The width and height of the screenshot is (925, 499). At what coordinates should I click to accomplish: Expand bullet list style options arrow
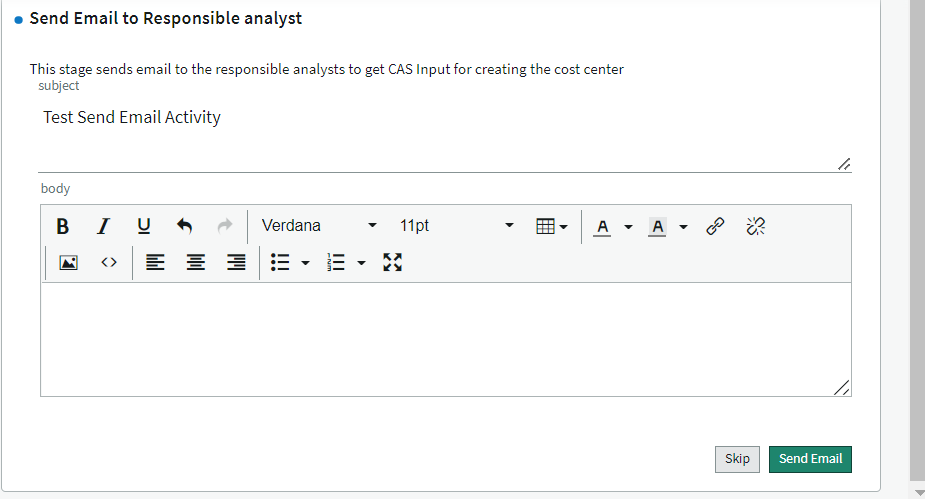305,263
